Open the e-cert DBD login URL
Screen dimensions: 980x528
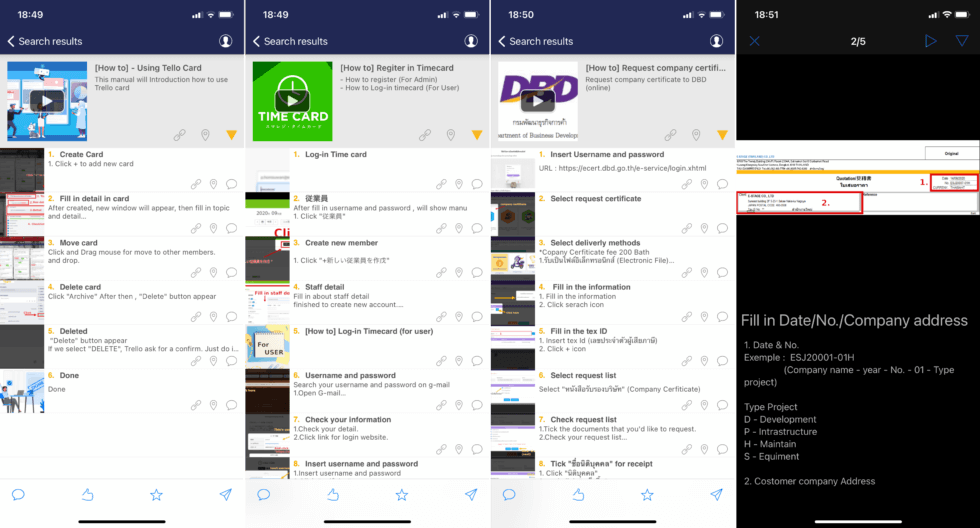click(632, 168)
